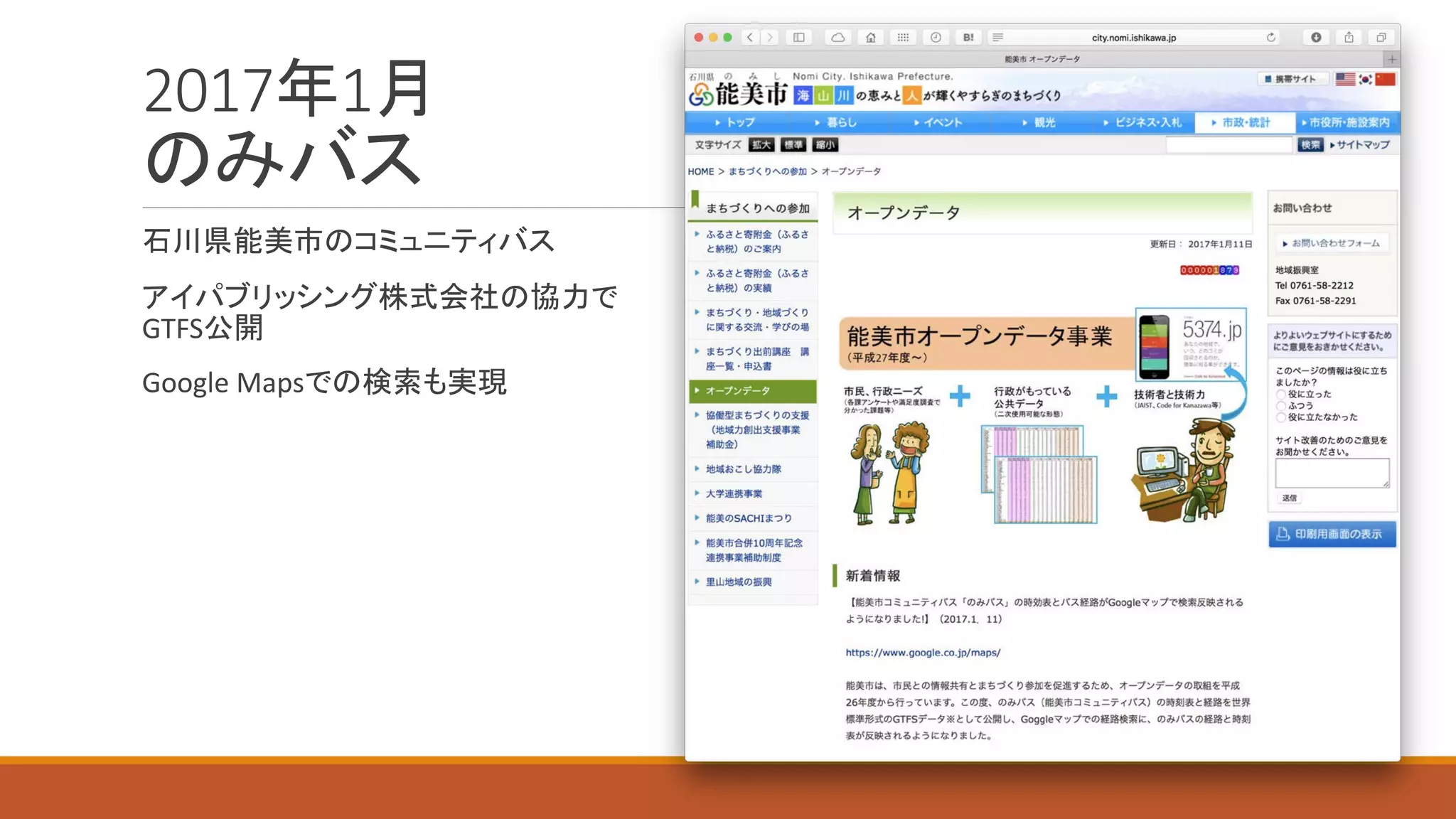Click the home icon in toolbar
The width and height of the screenshot is (1456, 819).
coord(871,38)
